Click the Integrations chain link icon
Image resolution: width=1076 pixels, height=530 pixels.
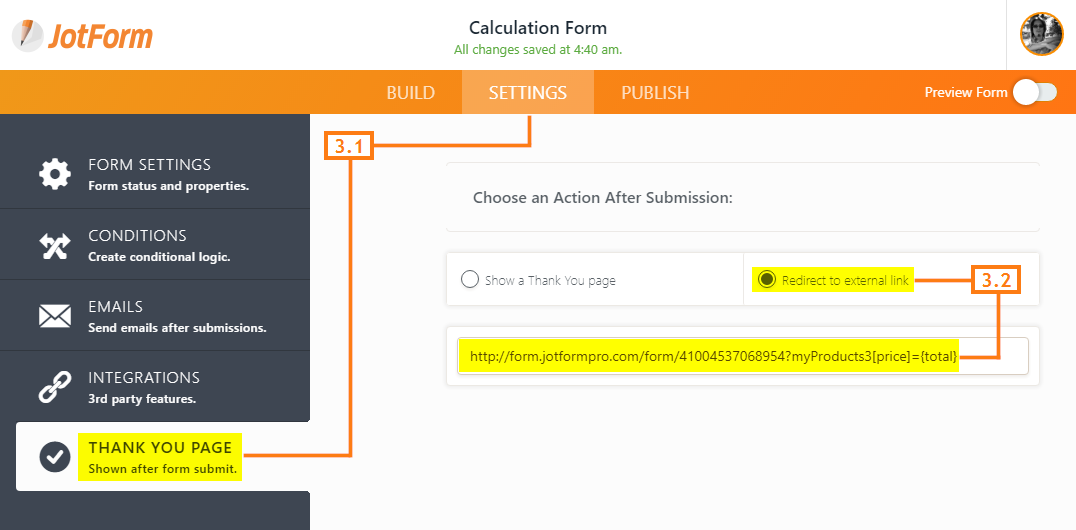tap(55, 387)
